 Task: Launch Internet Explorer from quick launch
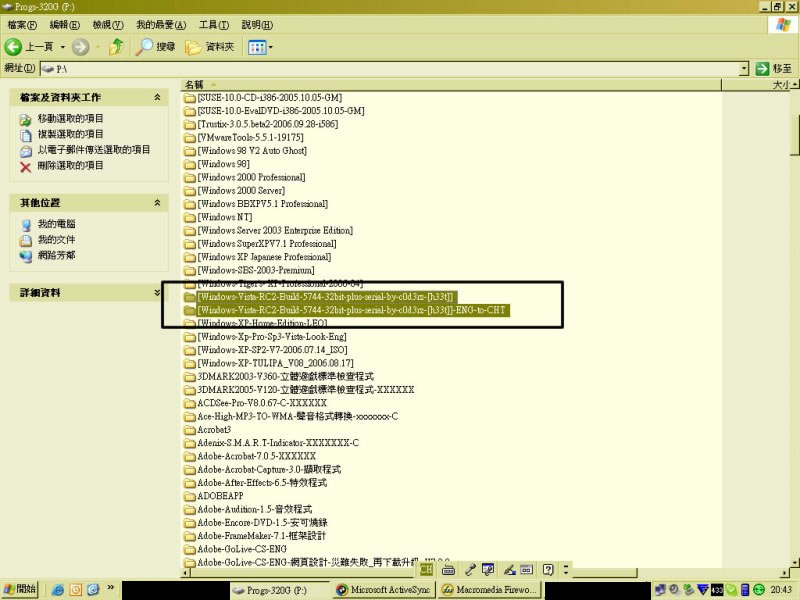[58, 590]
